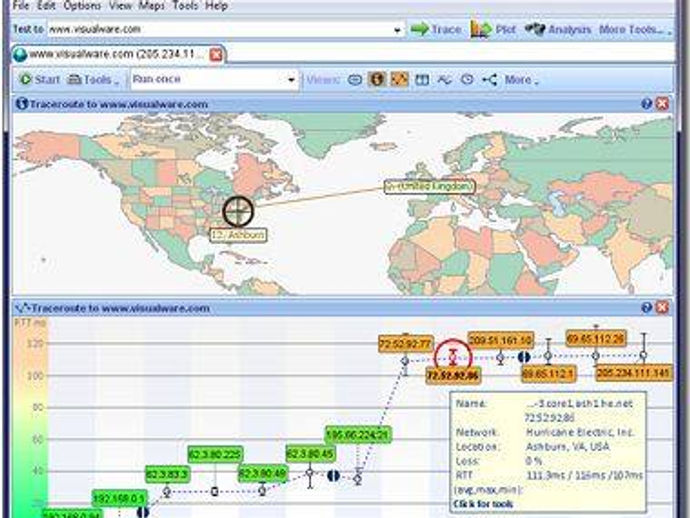Click the green Start play icon
This screenshot has width=690, height=518.
25,79
